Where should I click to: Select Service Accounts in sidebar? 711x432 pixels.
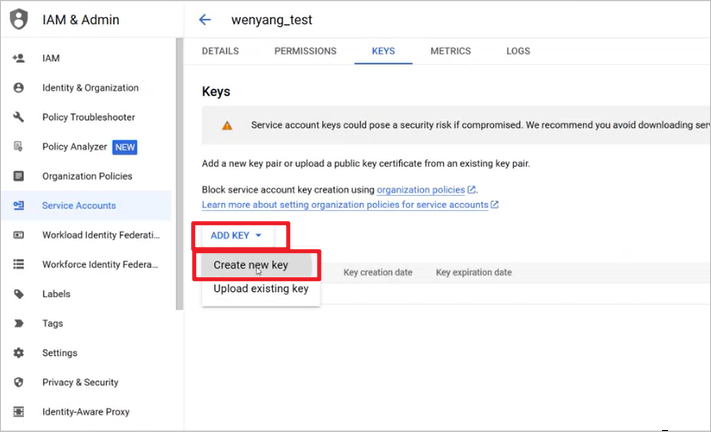[x=79, y=205]
